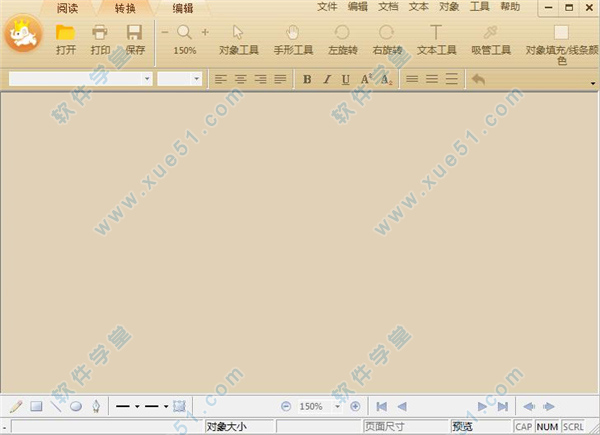
Task: Open the font size dropdown
Action: 197,79
